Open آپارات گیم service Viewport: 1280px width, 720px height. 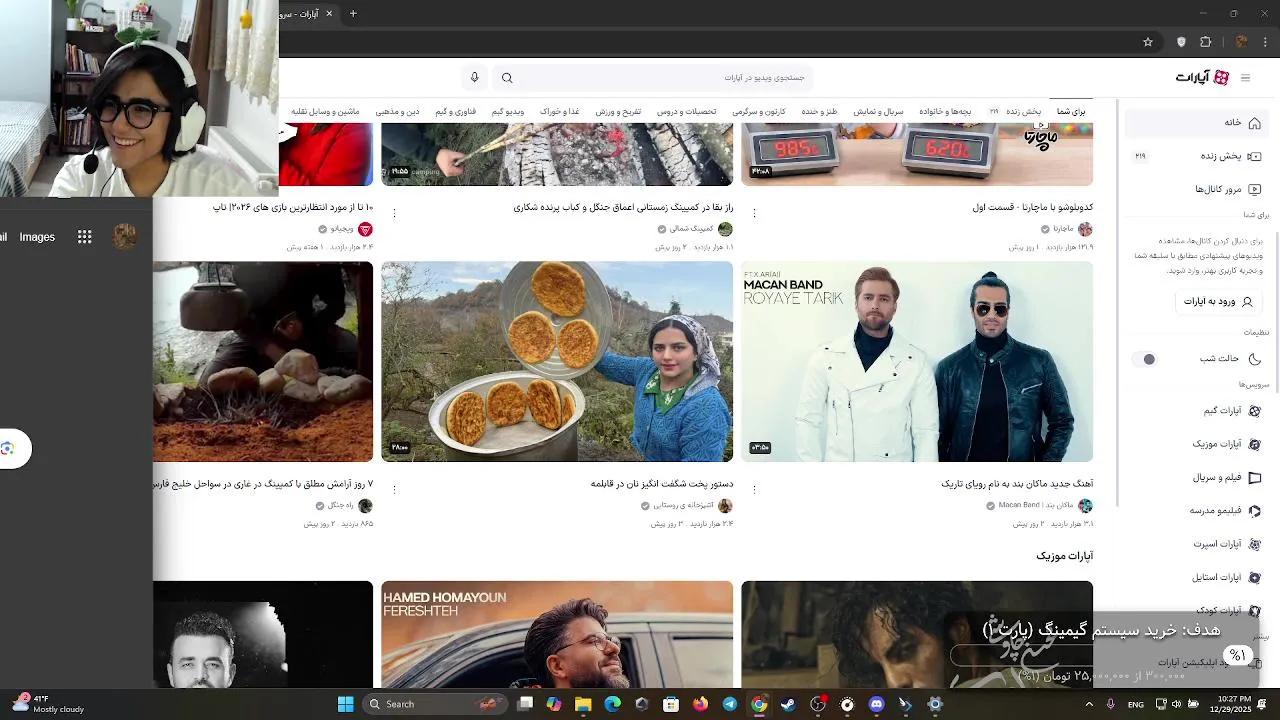point(1230,411)
